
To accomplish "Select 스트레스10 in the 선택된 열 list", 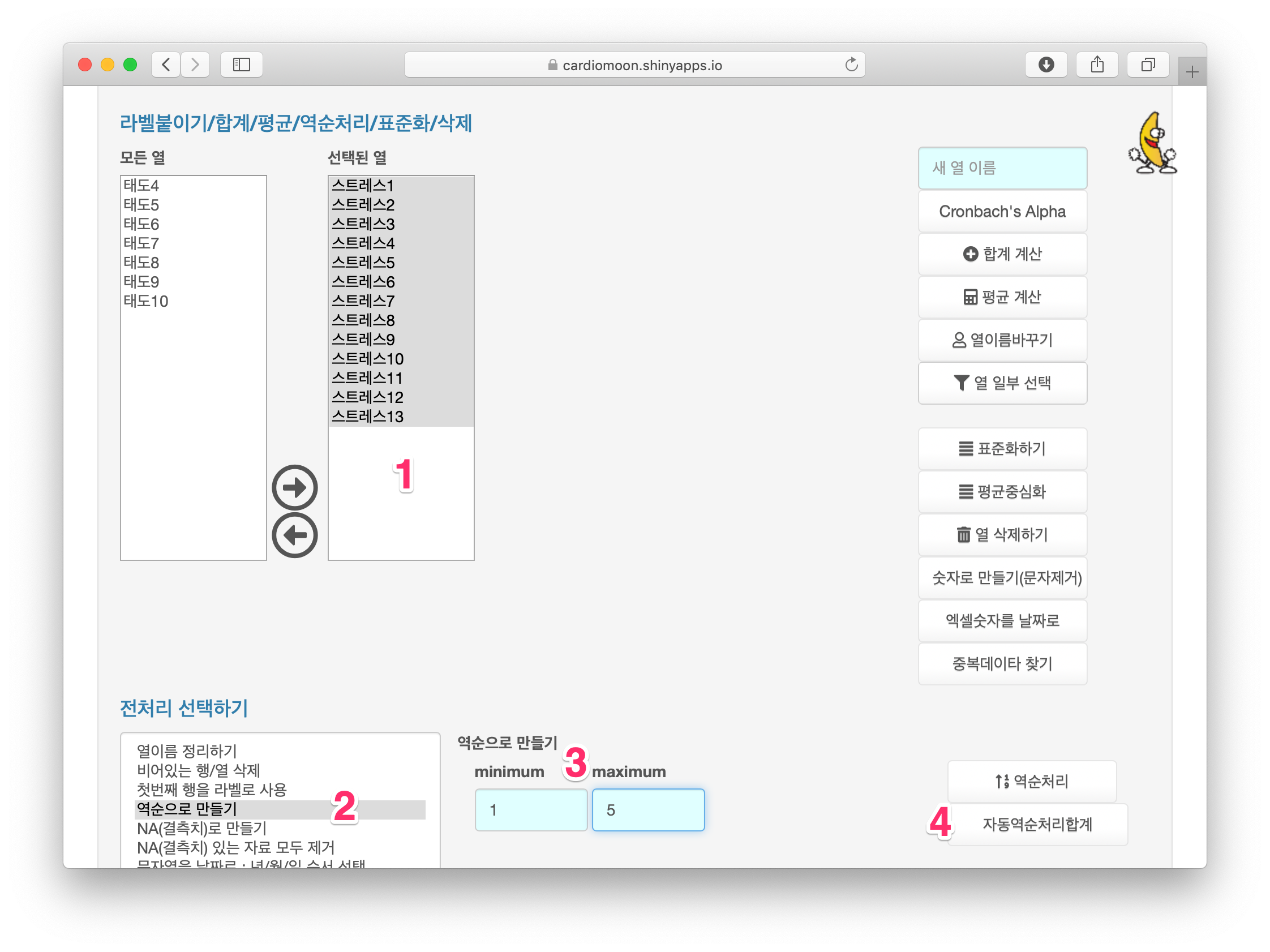I will 367,358.
